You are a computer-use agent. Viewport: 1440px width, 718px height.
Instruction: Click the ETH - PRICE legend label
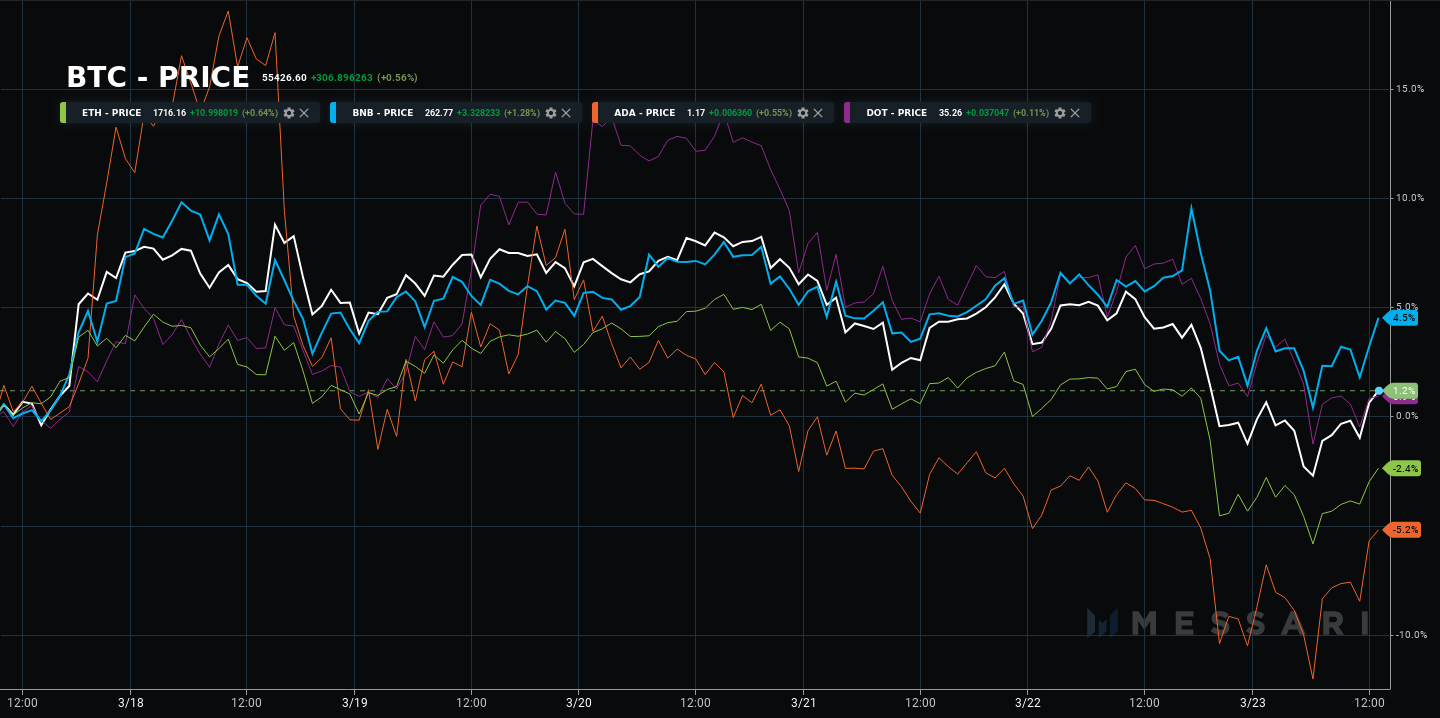pos(111,113)
